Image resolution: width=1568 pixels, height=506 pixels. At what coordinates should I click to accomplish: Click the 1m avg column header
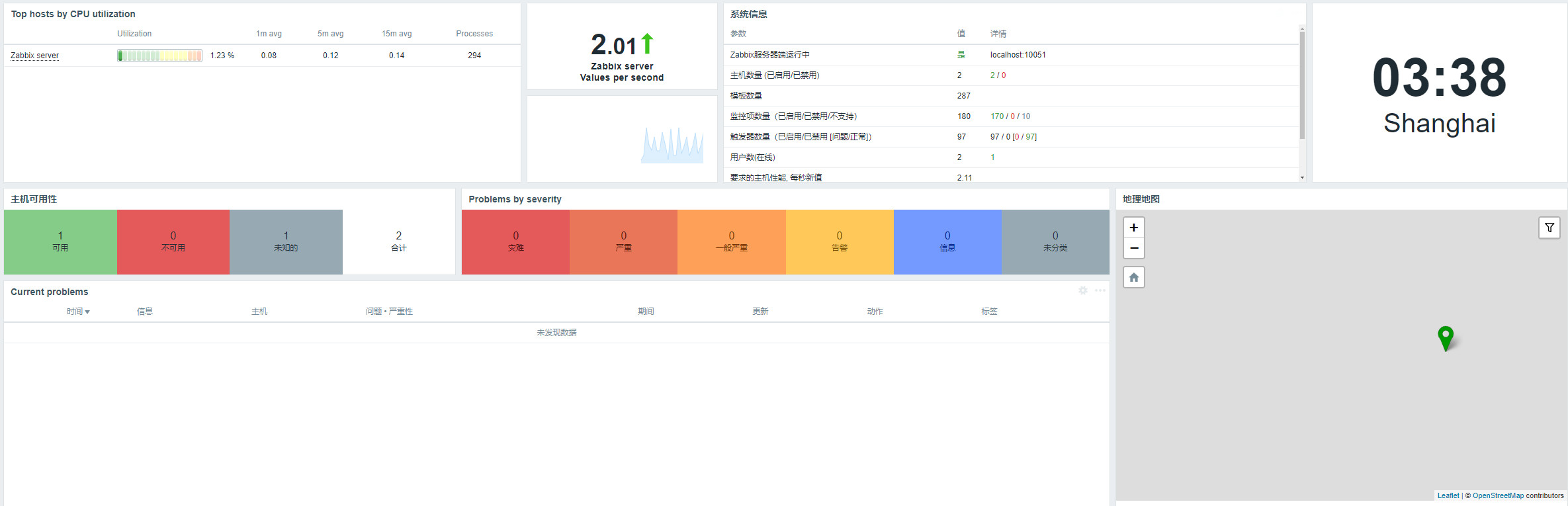point(269,34)
